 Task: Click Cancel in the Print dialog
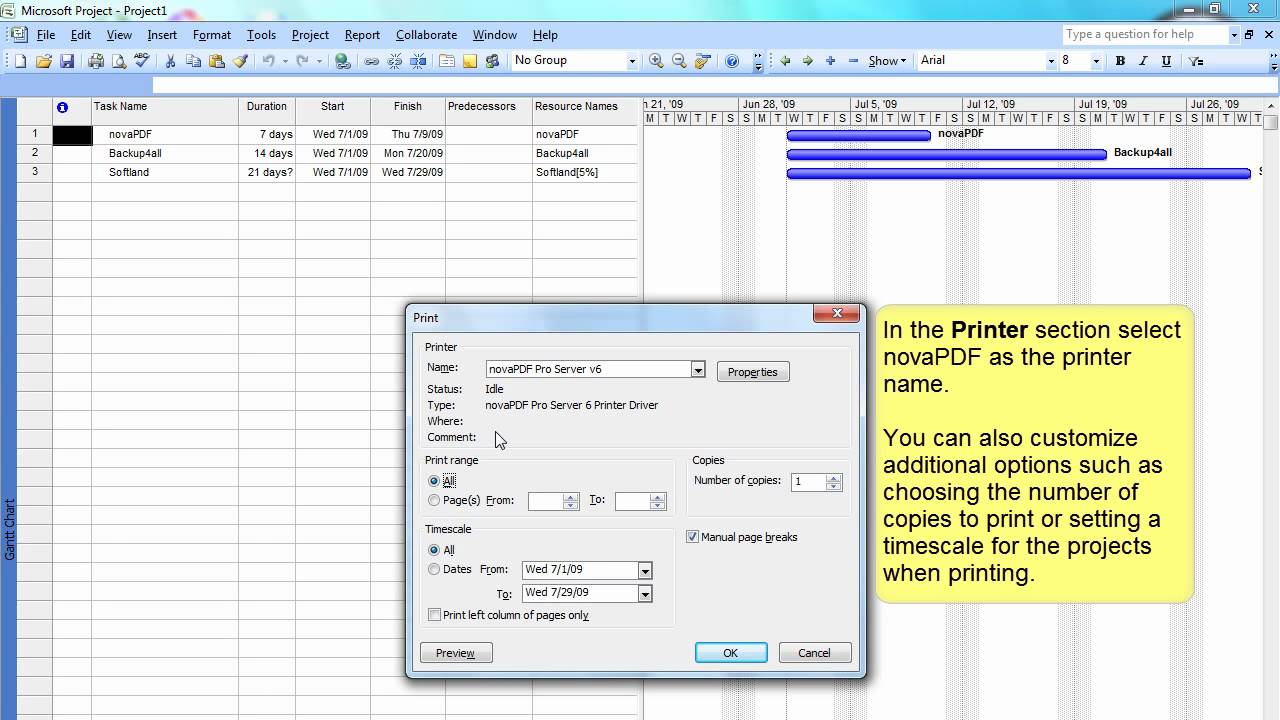(815, 653)
